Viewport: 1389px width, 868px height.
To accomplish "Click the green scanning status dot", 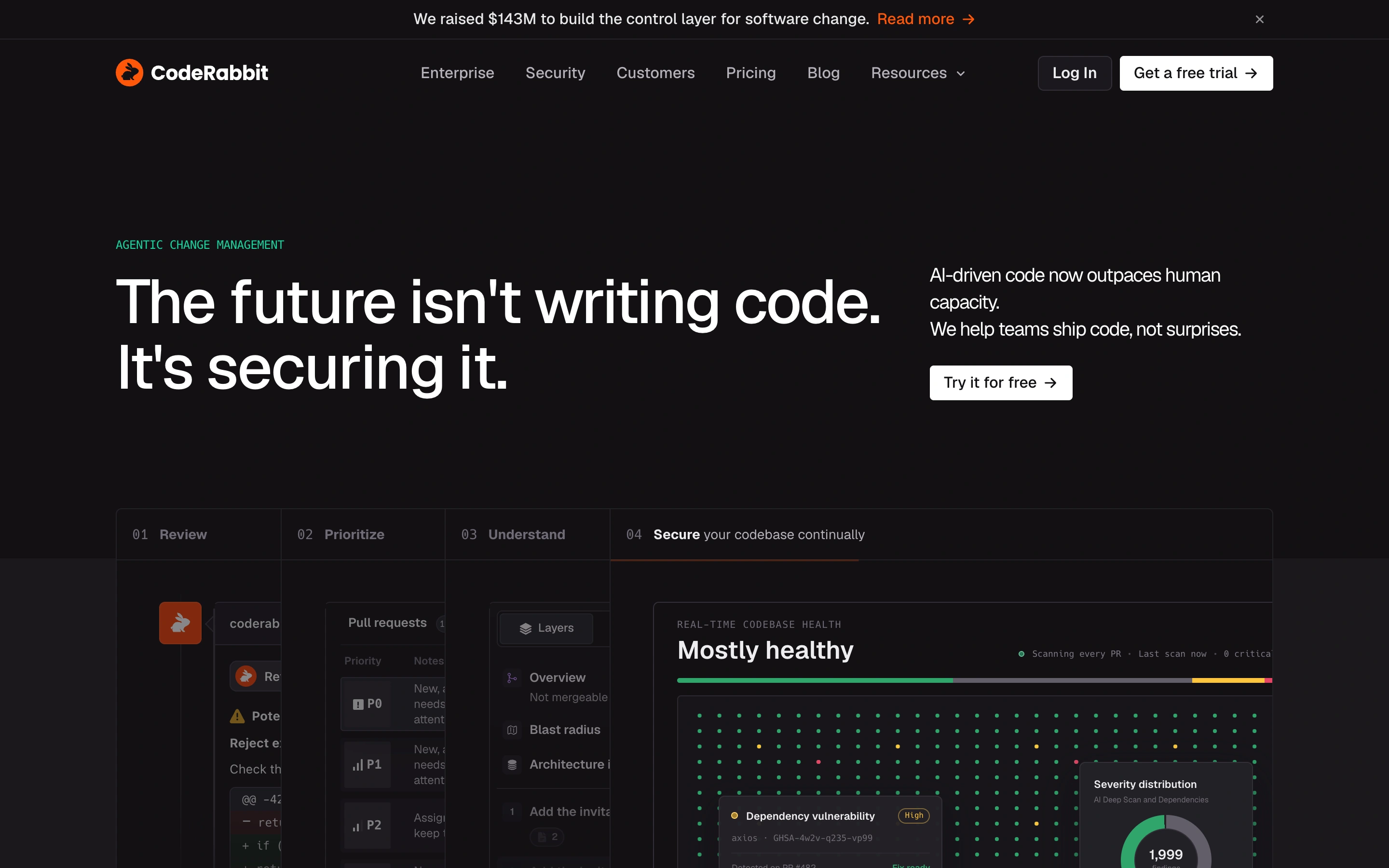I will [x=1021, y=654].
